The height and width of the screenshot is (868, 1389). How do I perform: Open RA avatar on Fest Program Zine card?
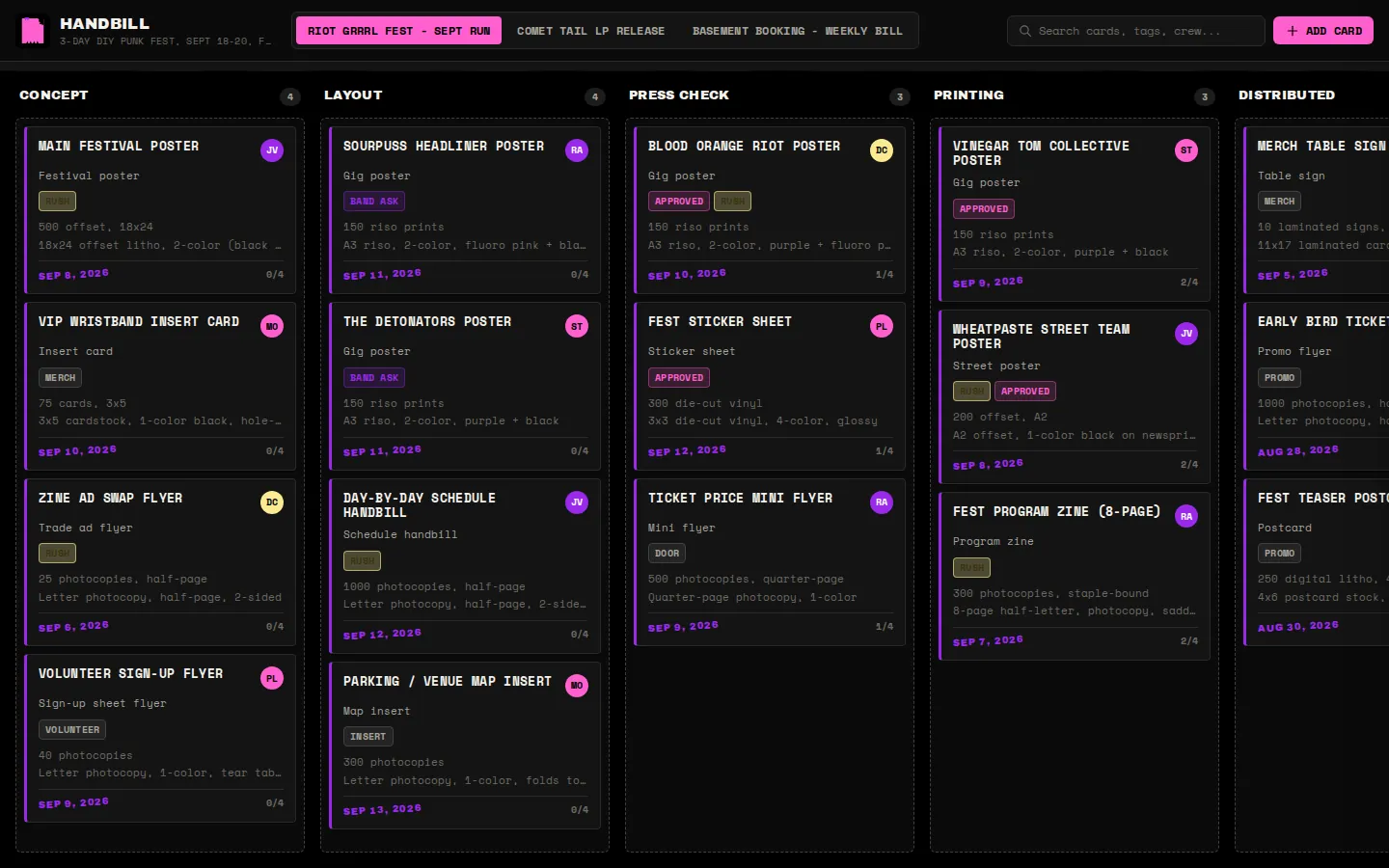coord(1186,516)
